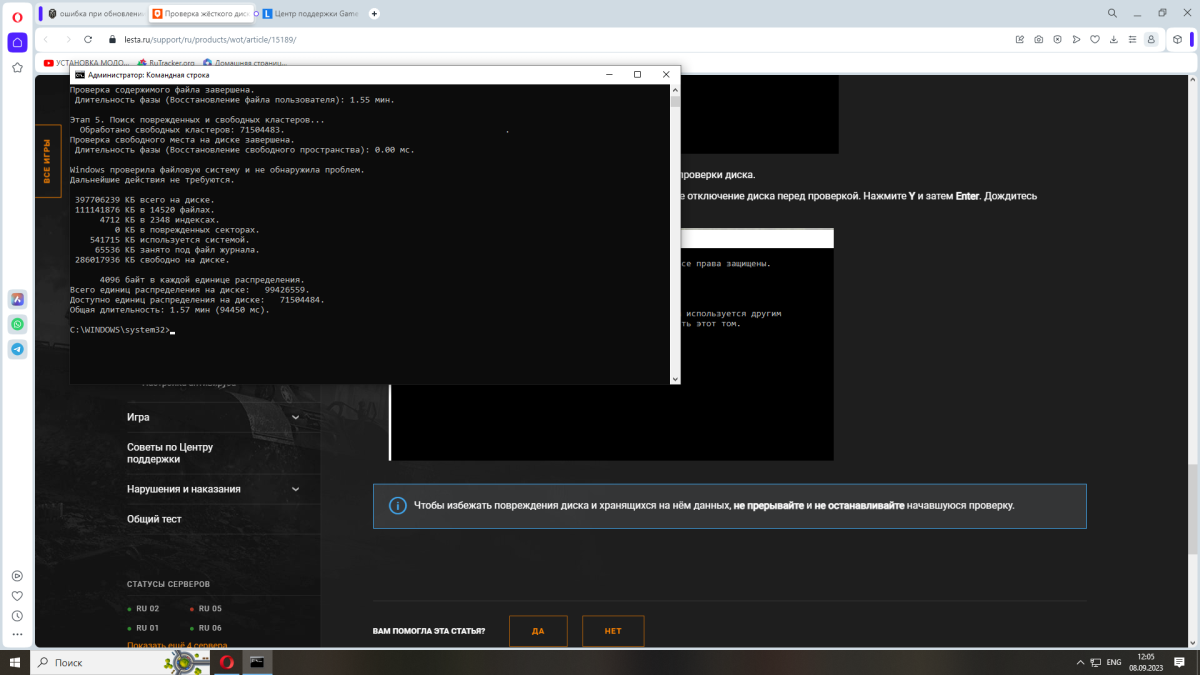Image resolution: width=1200 pixels, height=675 pixels.
Task: Click the Command Prompt scrollbar down arrow
Action: pos(675,379)
